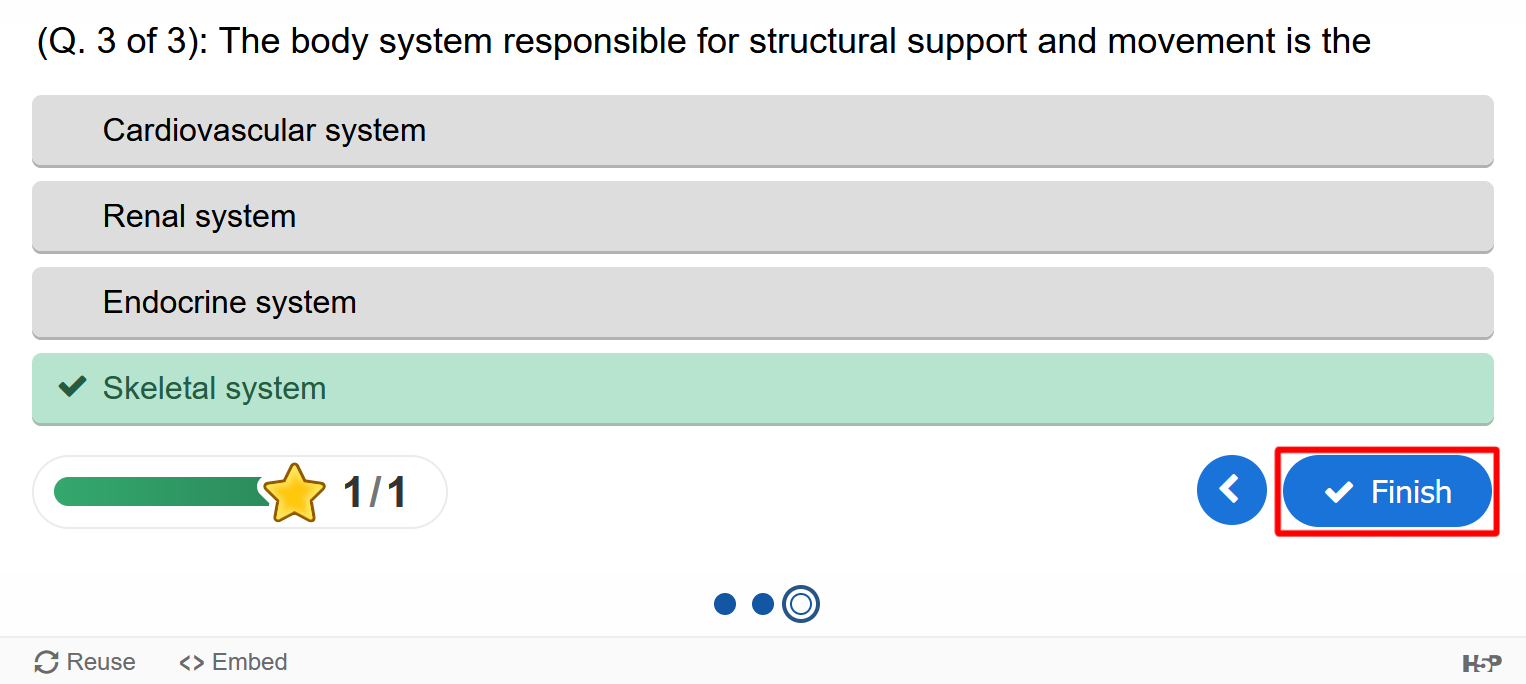Click the Reuse circular arrows icon
Viewport: 1526px width, 684px height.
click(46, 662)
